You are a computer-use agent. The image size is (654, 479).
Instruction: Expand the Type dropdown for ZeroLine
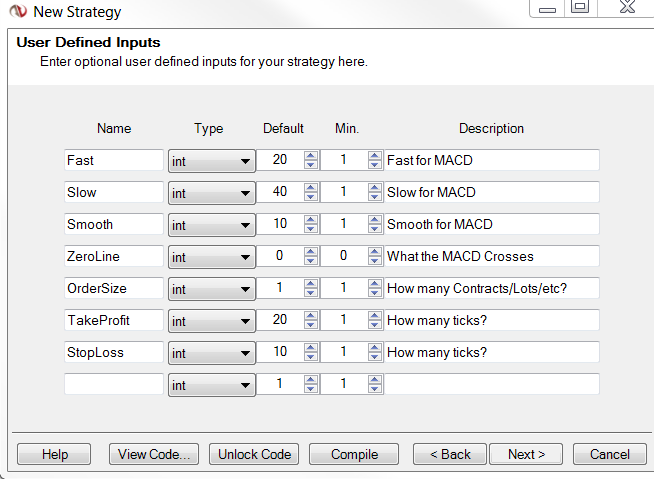click(x=211, y=257)
